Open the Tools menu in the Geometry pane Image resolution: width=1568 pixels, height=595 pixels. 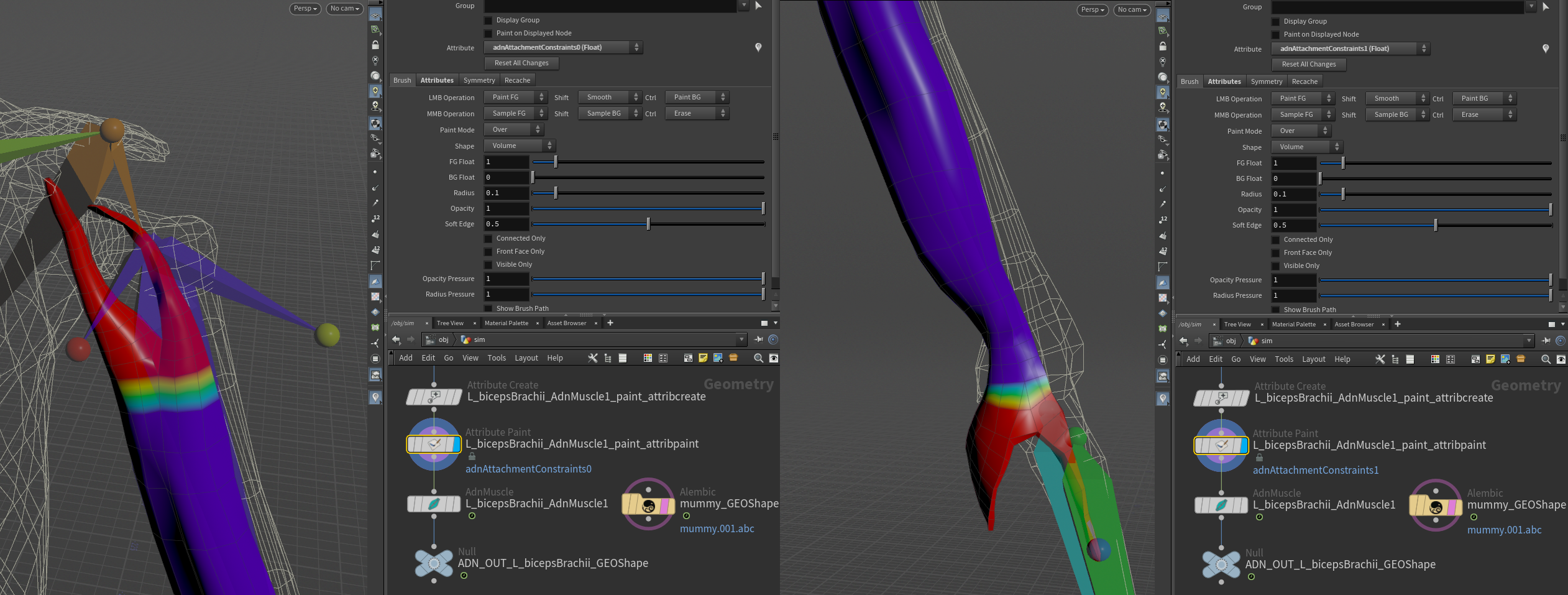497,357
